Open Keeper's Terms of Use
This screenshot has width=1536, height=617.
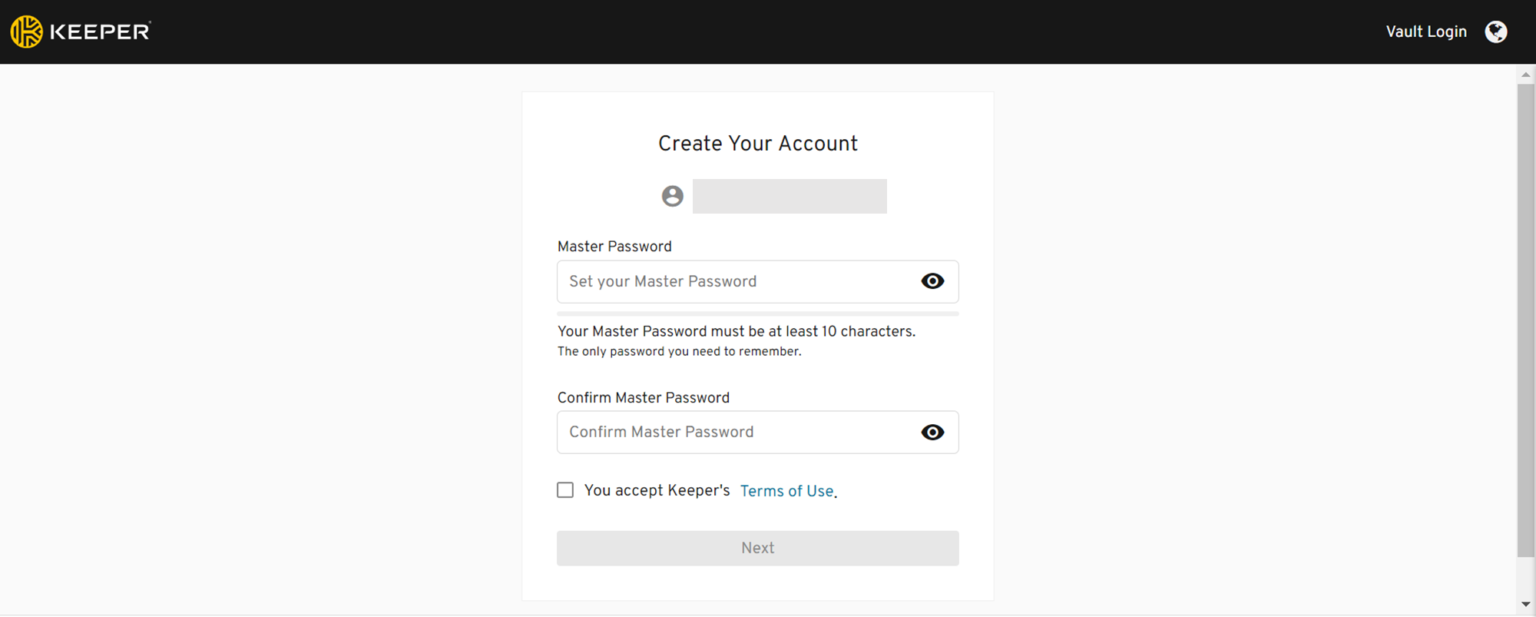click(x=786, y=490)
